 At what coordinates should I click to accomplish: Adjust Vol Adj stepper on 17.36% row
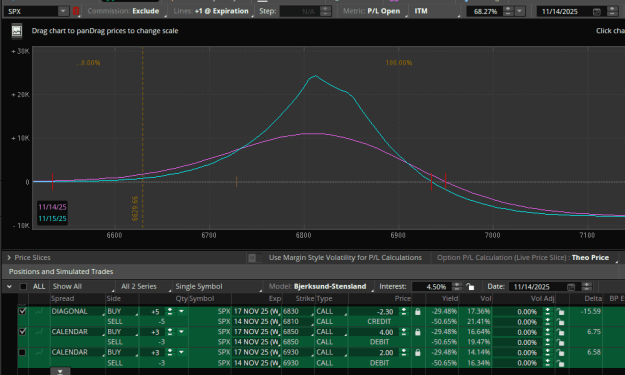click(x=548, y=311)
